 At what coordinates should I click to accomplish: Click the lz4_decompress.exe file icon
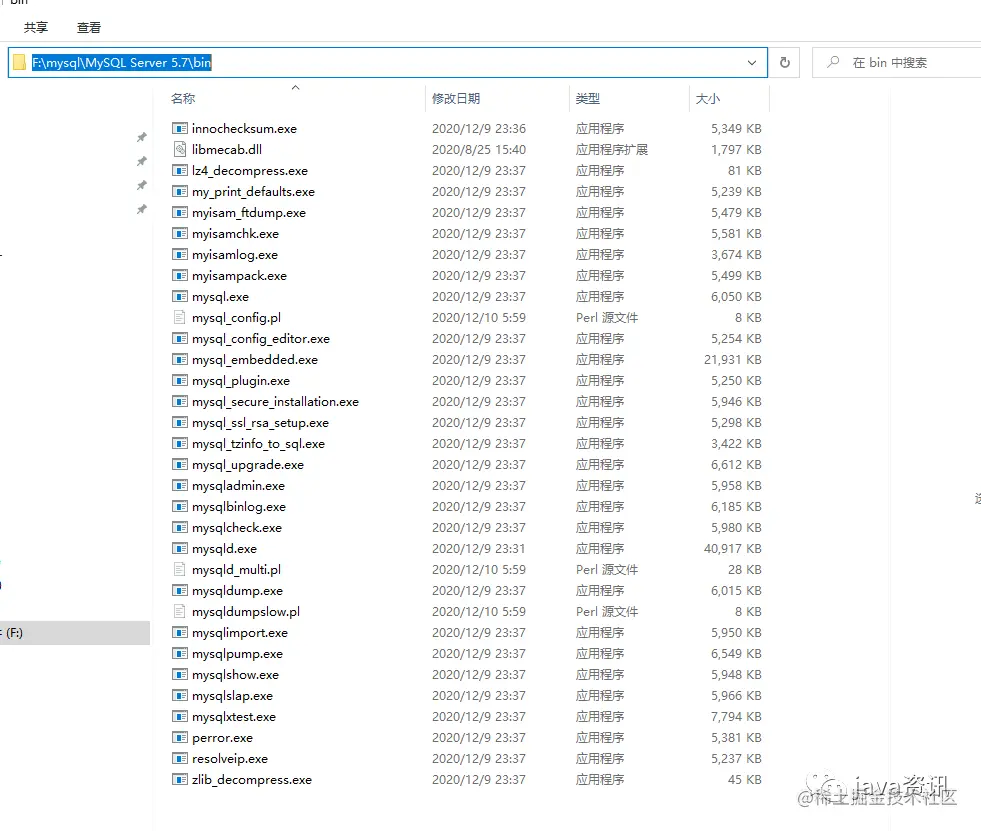[x=180, y=170]
